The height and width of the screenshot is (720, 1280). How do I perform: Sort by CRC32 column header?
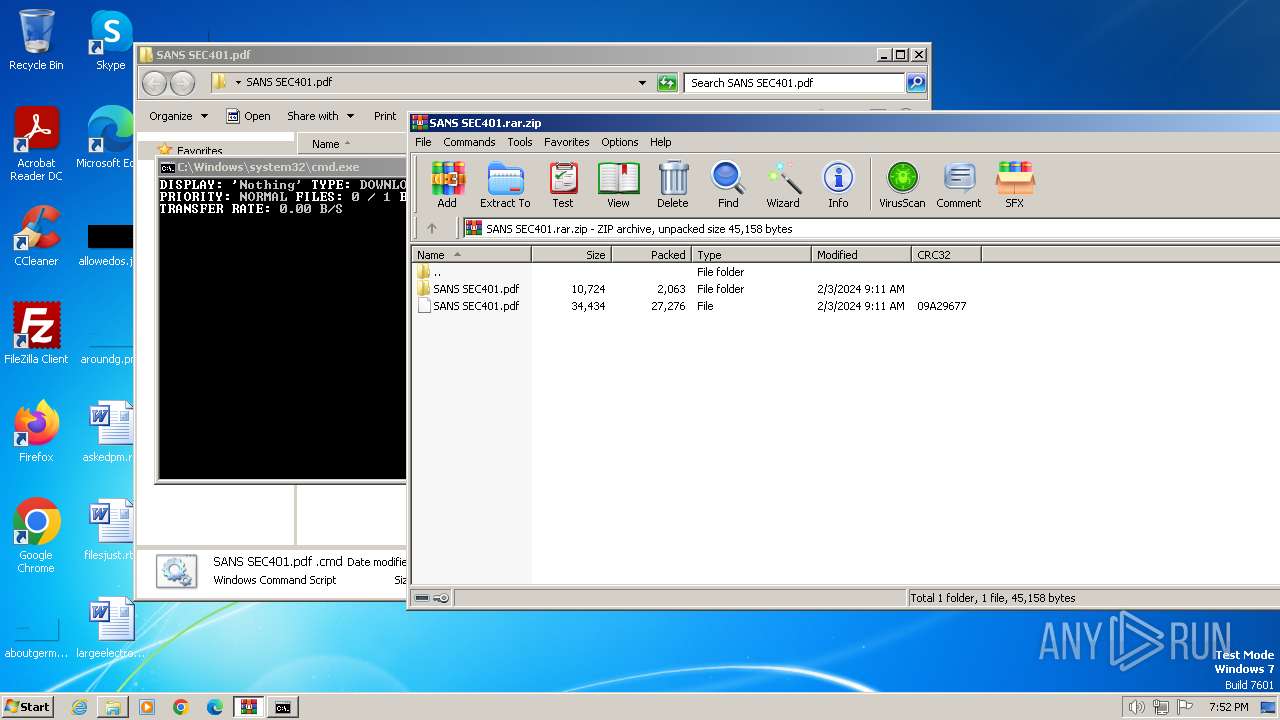coord(946,255)
